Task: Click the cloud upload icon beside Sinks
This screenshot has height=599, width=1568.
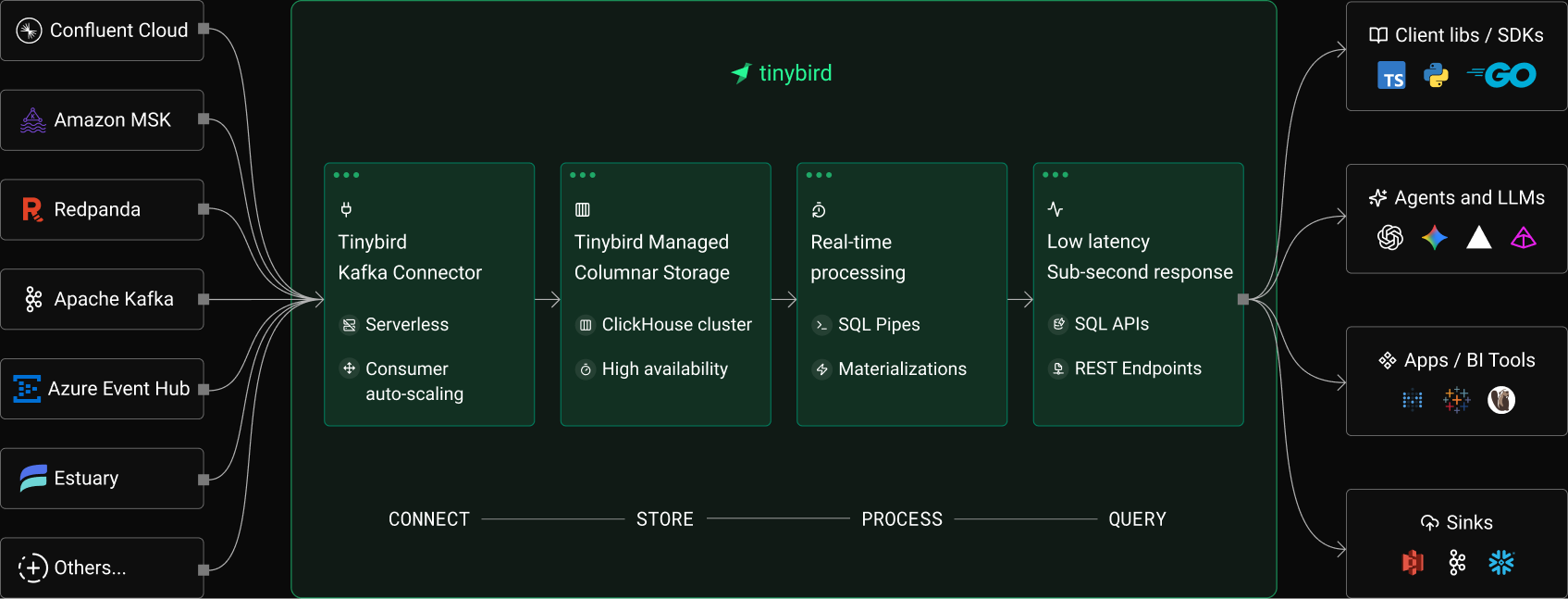Action: tap(1430, 523)
